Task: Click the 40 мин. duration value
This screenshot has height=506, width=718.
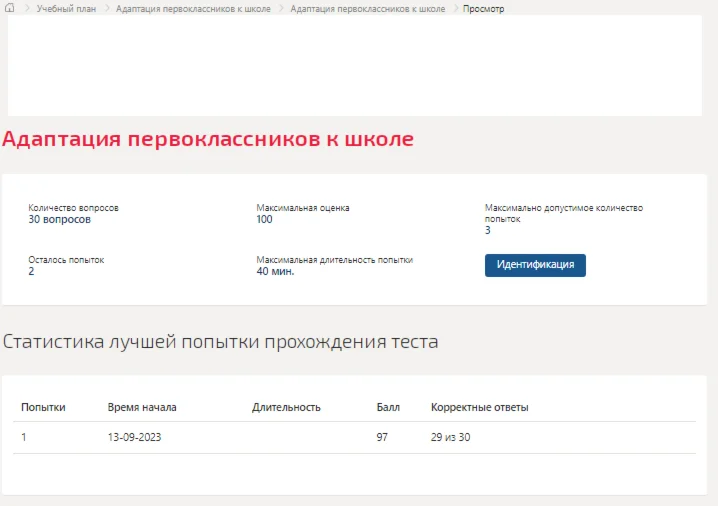Action: click(x=275, y=272)
